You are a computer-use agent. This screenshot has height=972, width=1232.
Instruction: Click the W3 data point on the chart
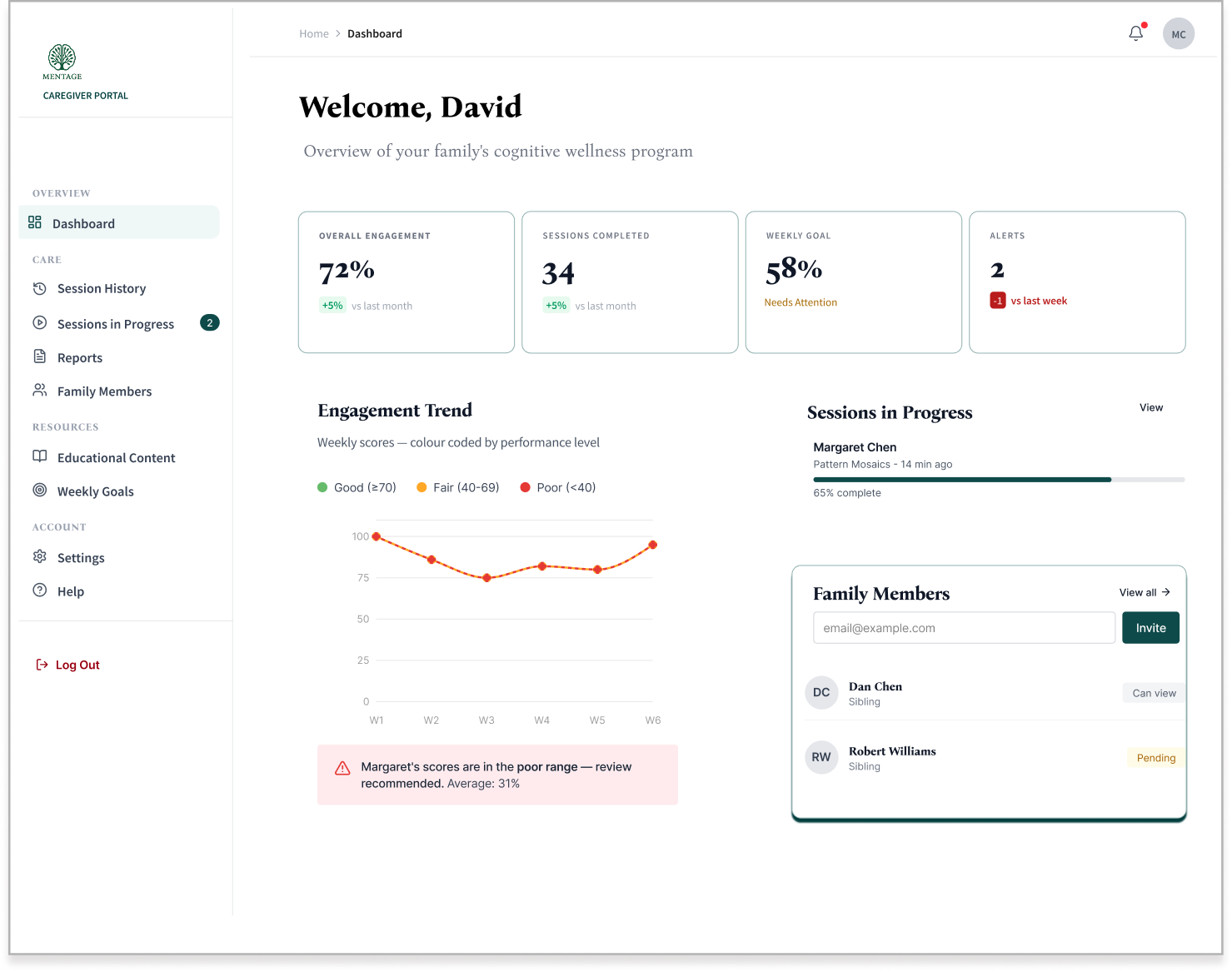[487, 578]
